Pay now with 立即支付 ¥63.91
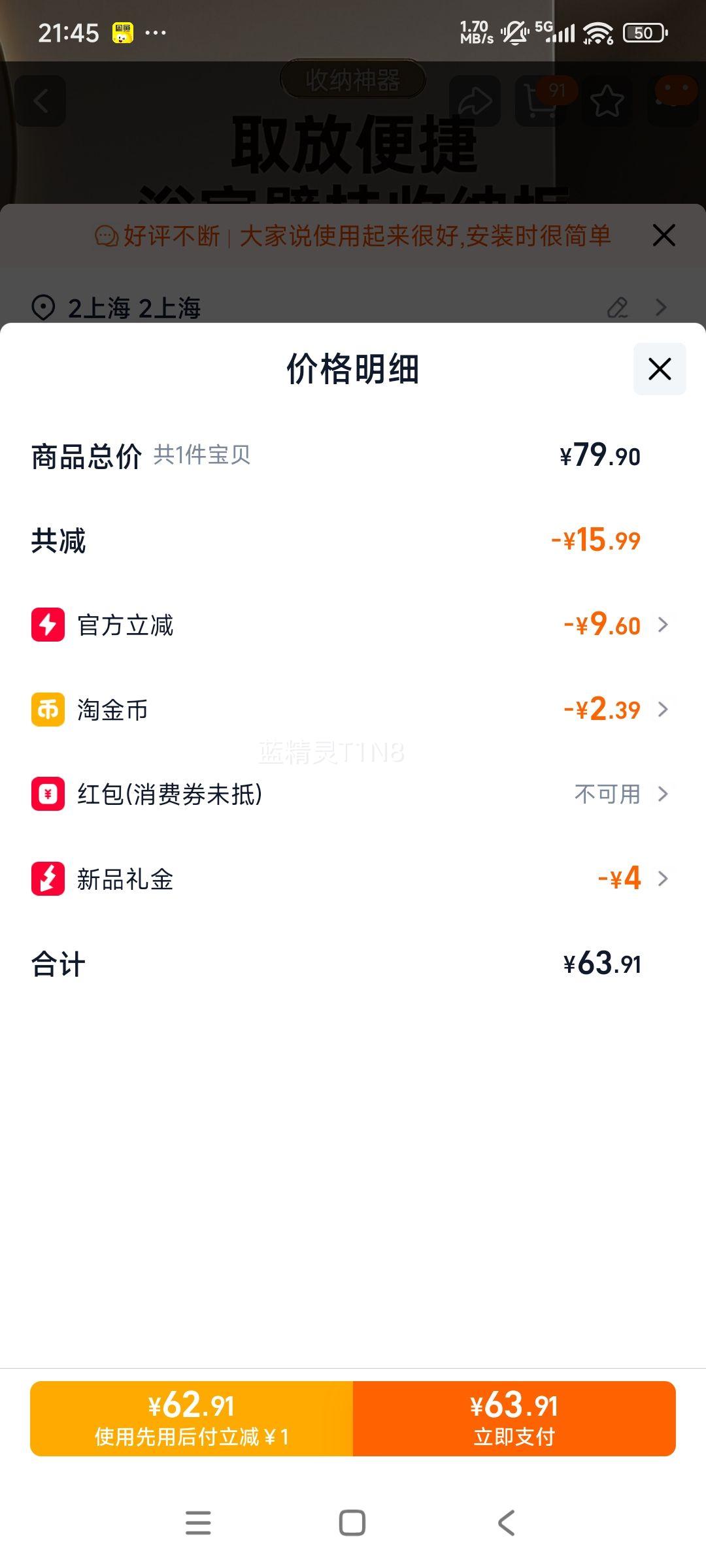Viewport: 706px width, 1568px height. [x=514, y=1418]
